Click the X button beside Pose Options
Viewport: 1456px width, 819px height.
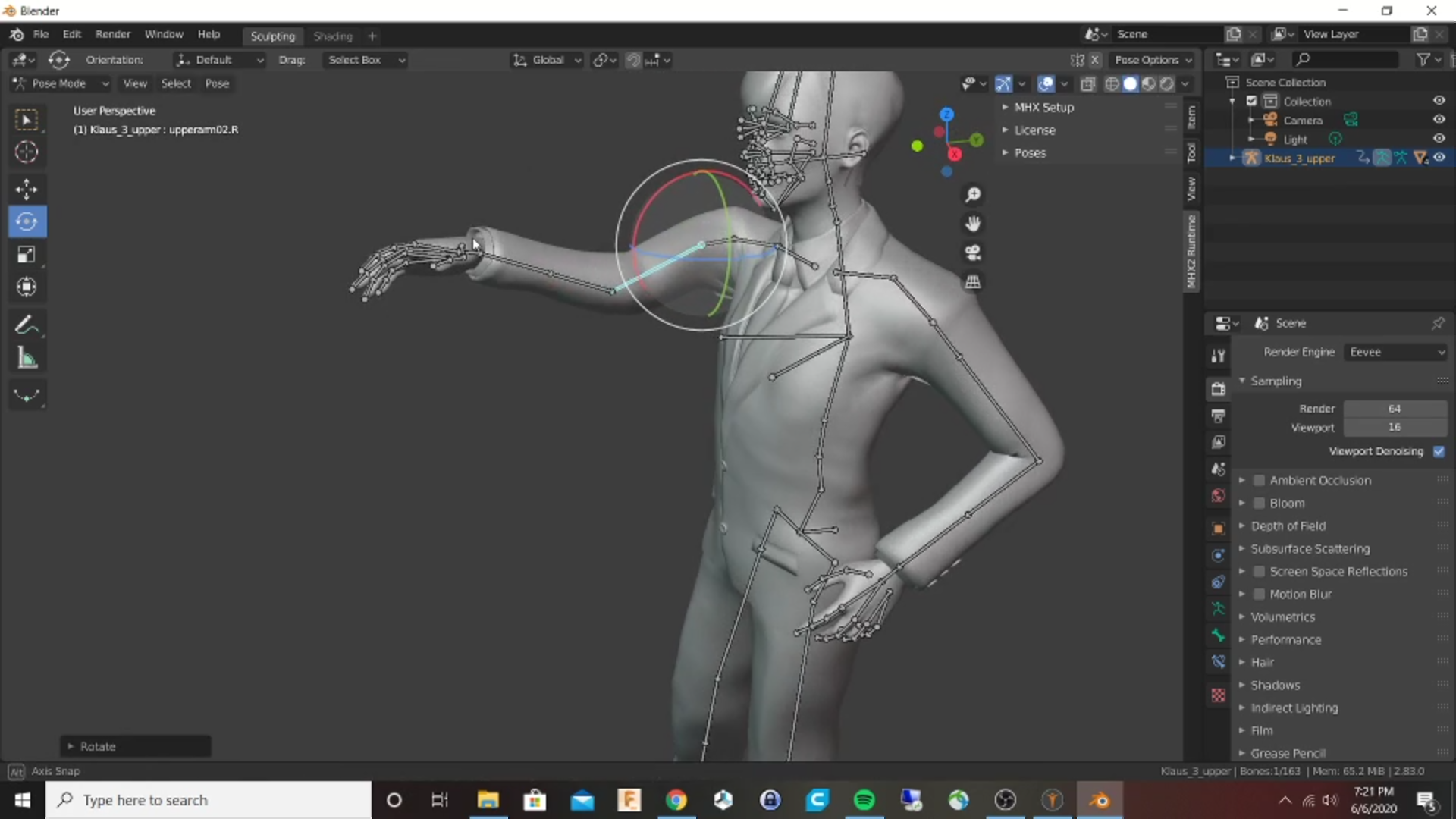click(1095, 60)
